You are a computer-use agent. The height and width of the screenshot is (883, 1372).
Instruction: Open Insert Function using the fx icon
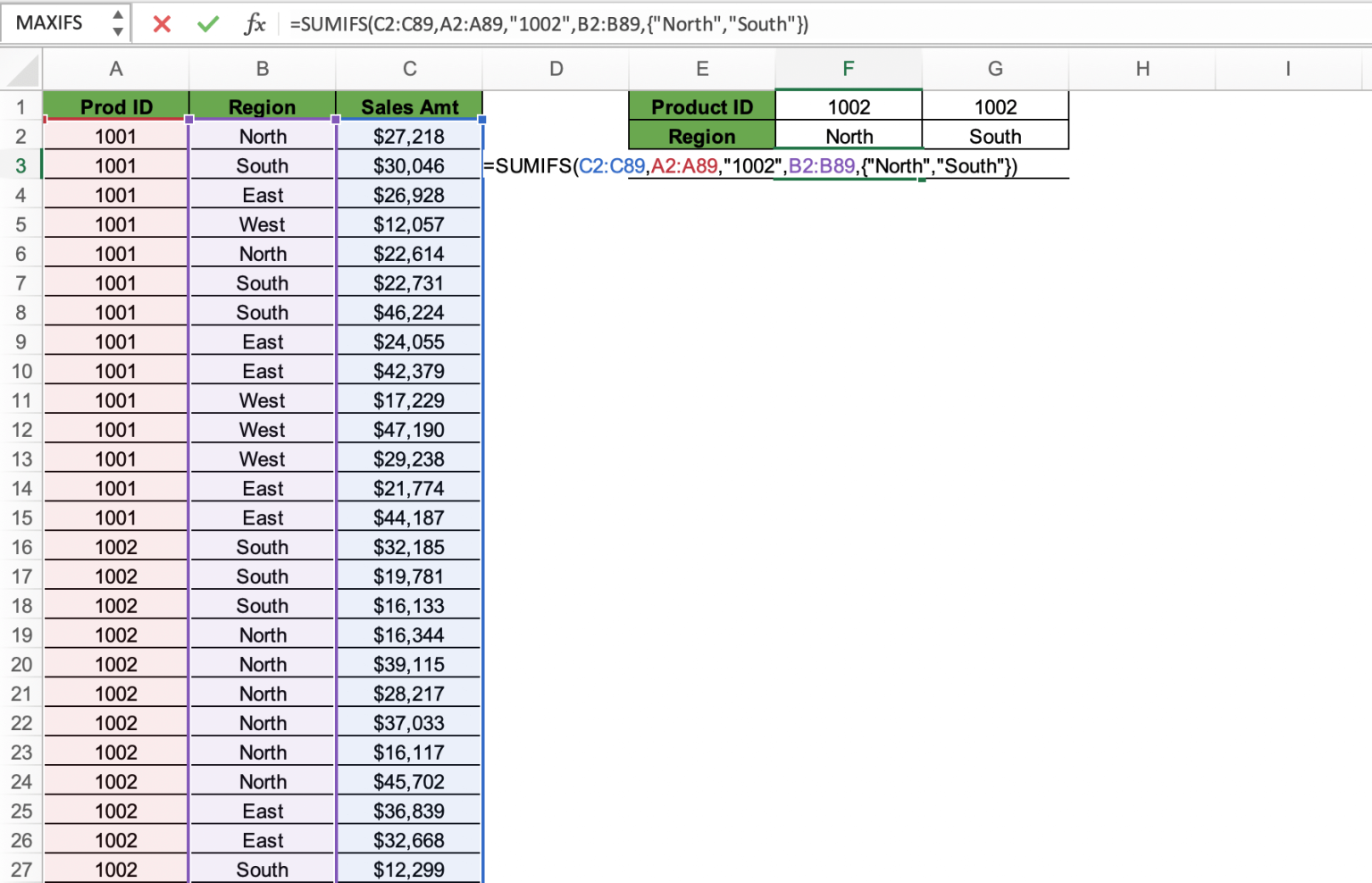click(x=255, y=24)
